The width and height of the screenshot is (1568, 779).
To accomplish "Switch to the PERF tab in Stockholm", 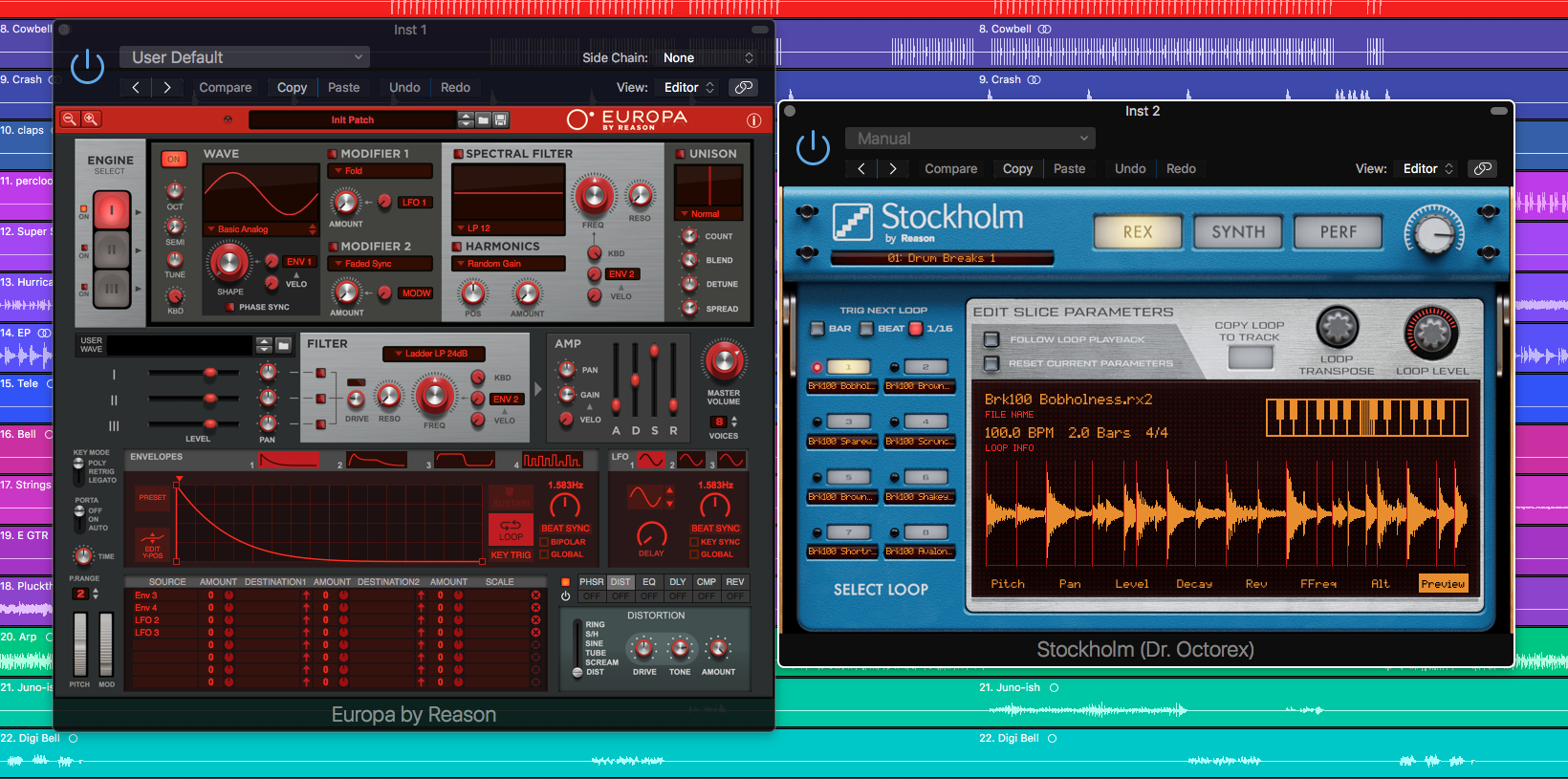I will pyautogui.click(x=1339, y=232).
